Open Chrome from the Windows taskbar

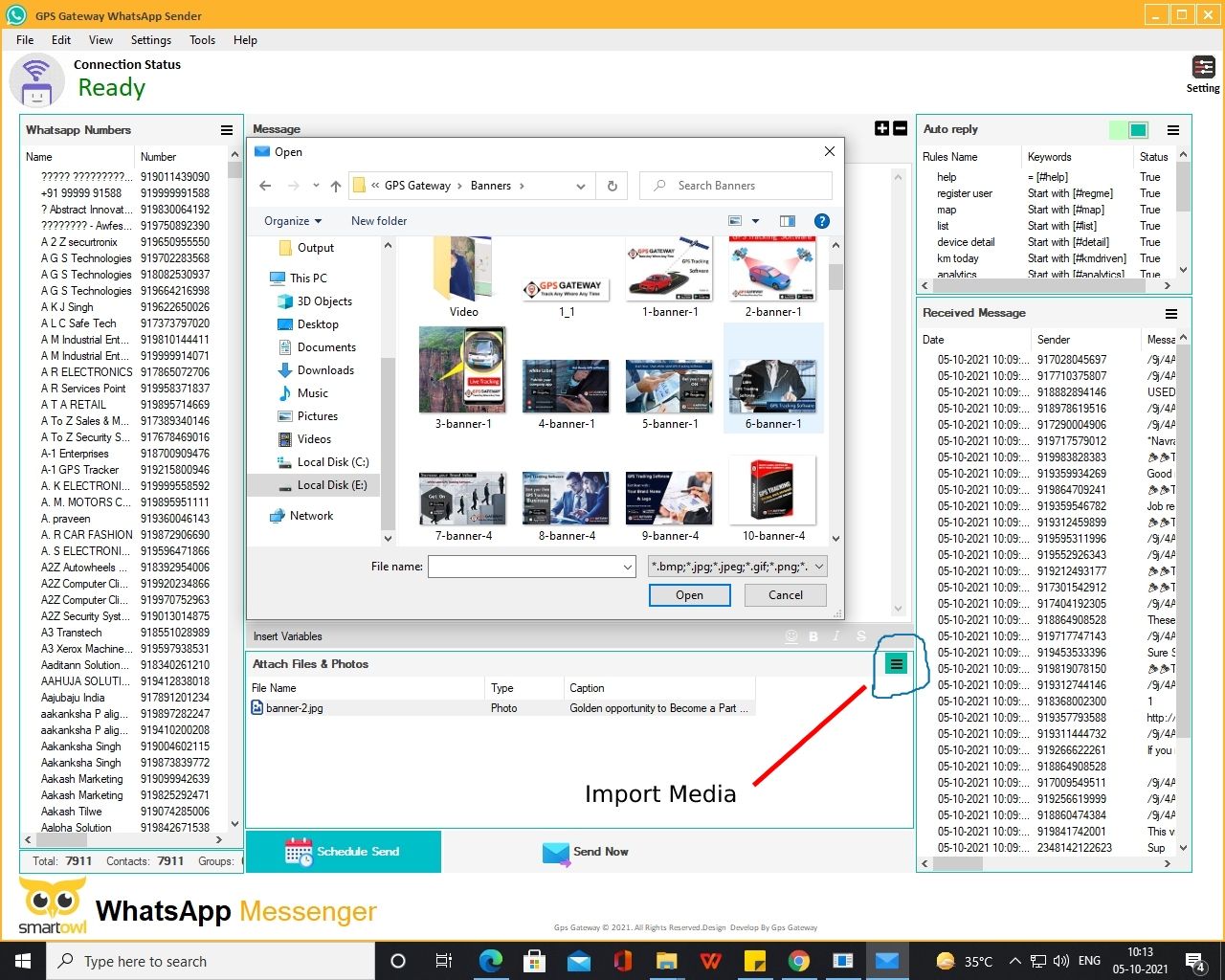pos(799,961)
